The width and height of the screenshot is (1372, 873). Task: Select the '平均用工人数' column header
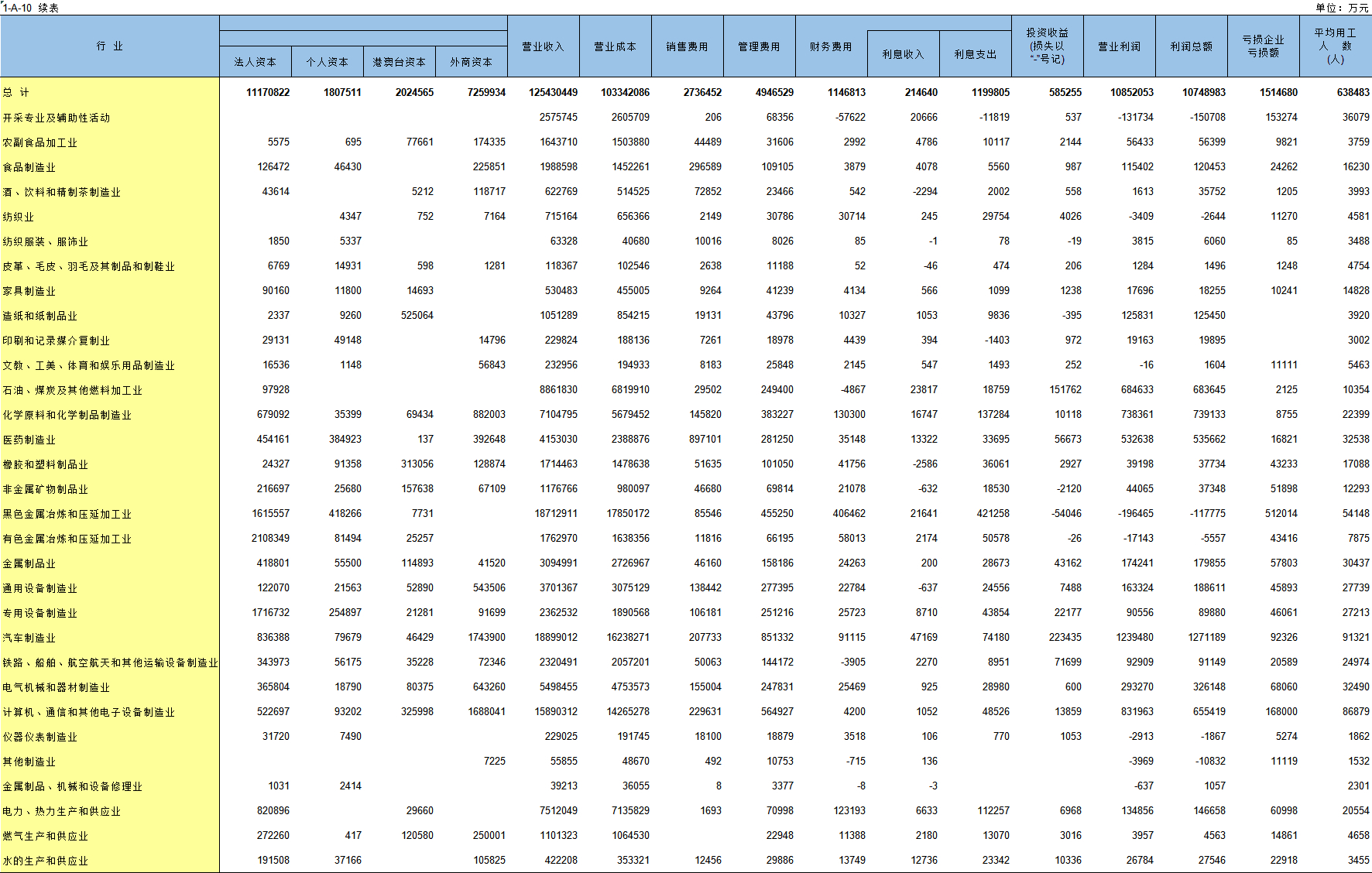(1336, 46)
